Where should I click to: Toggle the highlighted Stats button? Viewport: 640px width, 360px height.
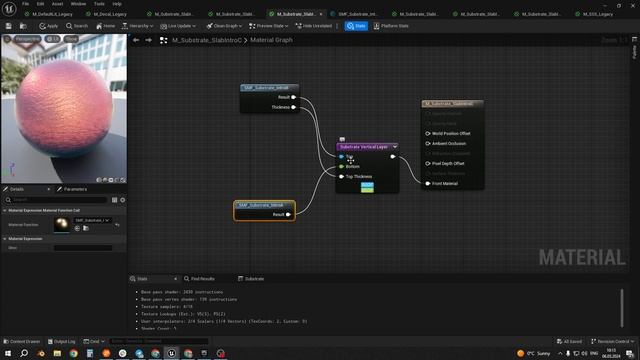[x=356, y=26]
